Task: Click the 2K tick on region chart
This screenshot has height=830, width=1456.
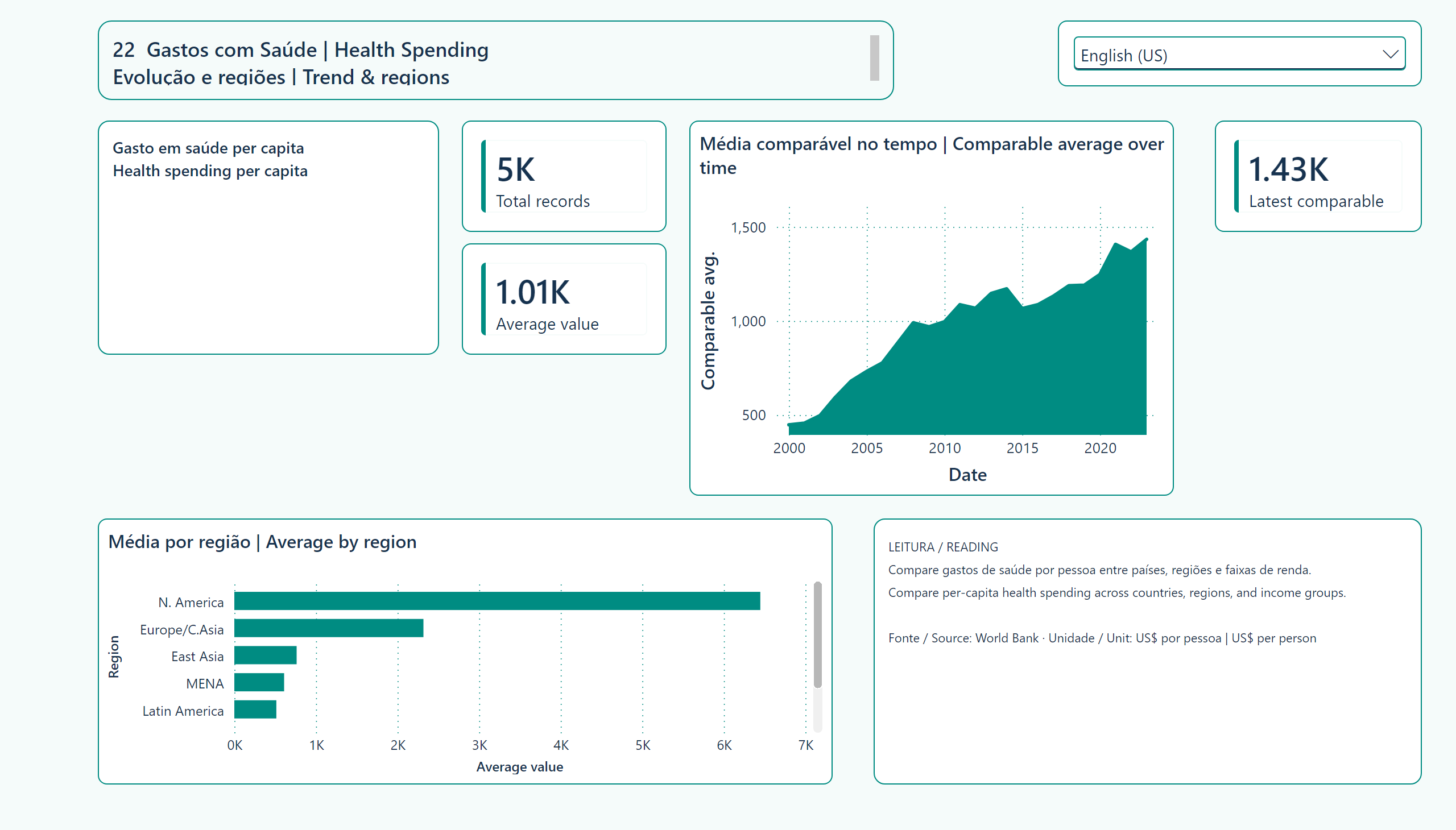Action: pyautogui.click(x=398, y=745)
